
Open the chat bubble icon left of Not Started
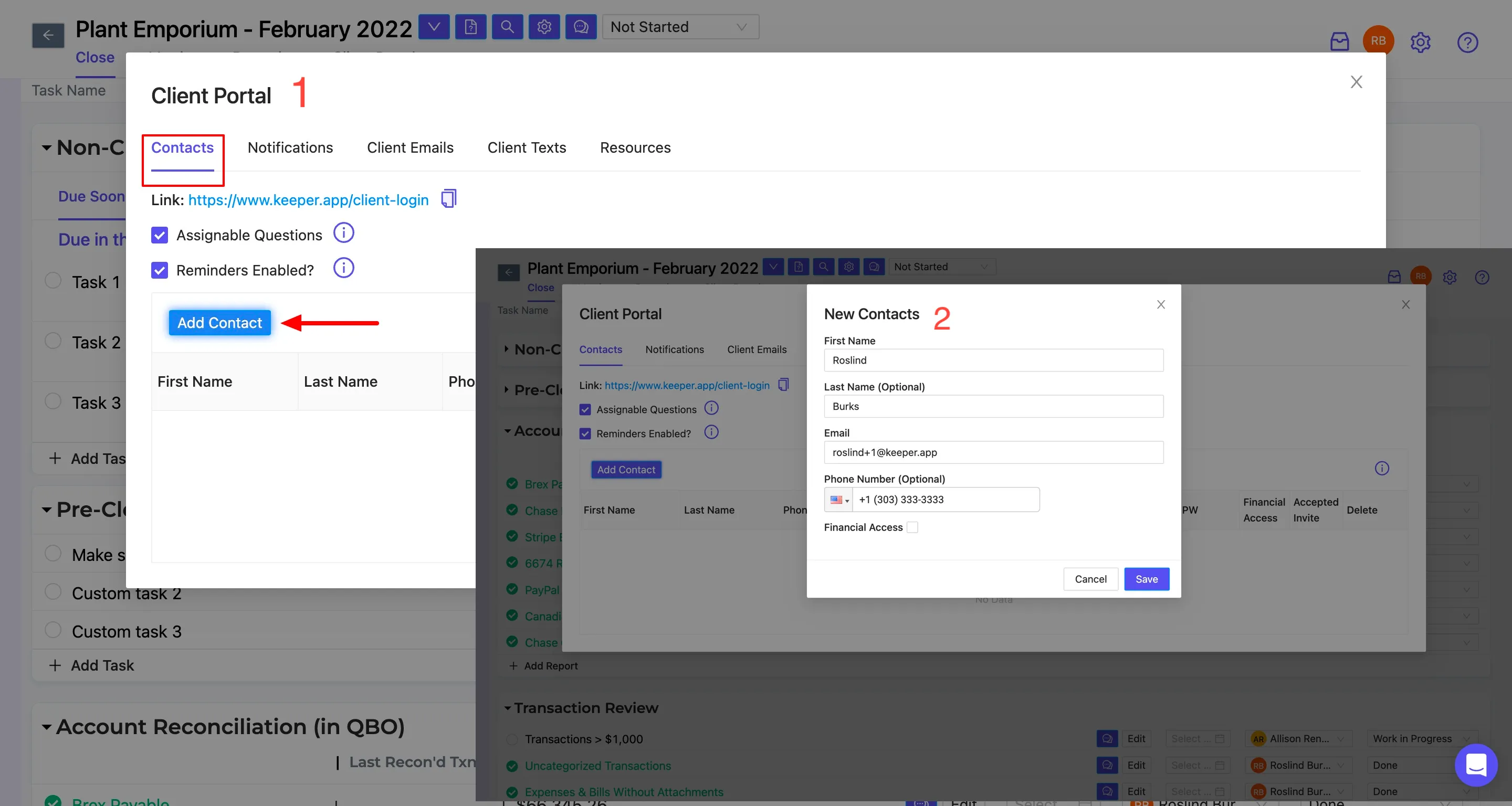tap(581, 27)
